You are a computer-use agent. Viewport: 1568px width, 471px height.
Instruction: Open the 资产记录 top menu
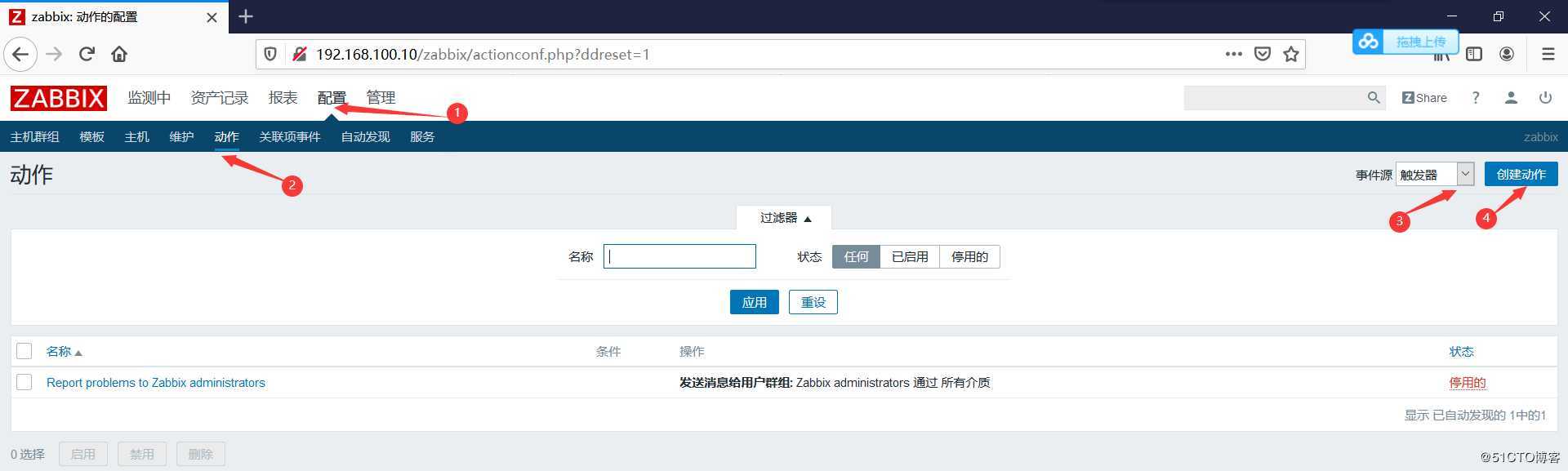(219, 98)
